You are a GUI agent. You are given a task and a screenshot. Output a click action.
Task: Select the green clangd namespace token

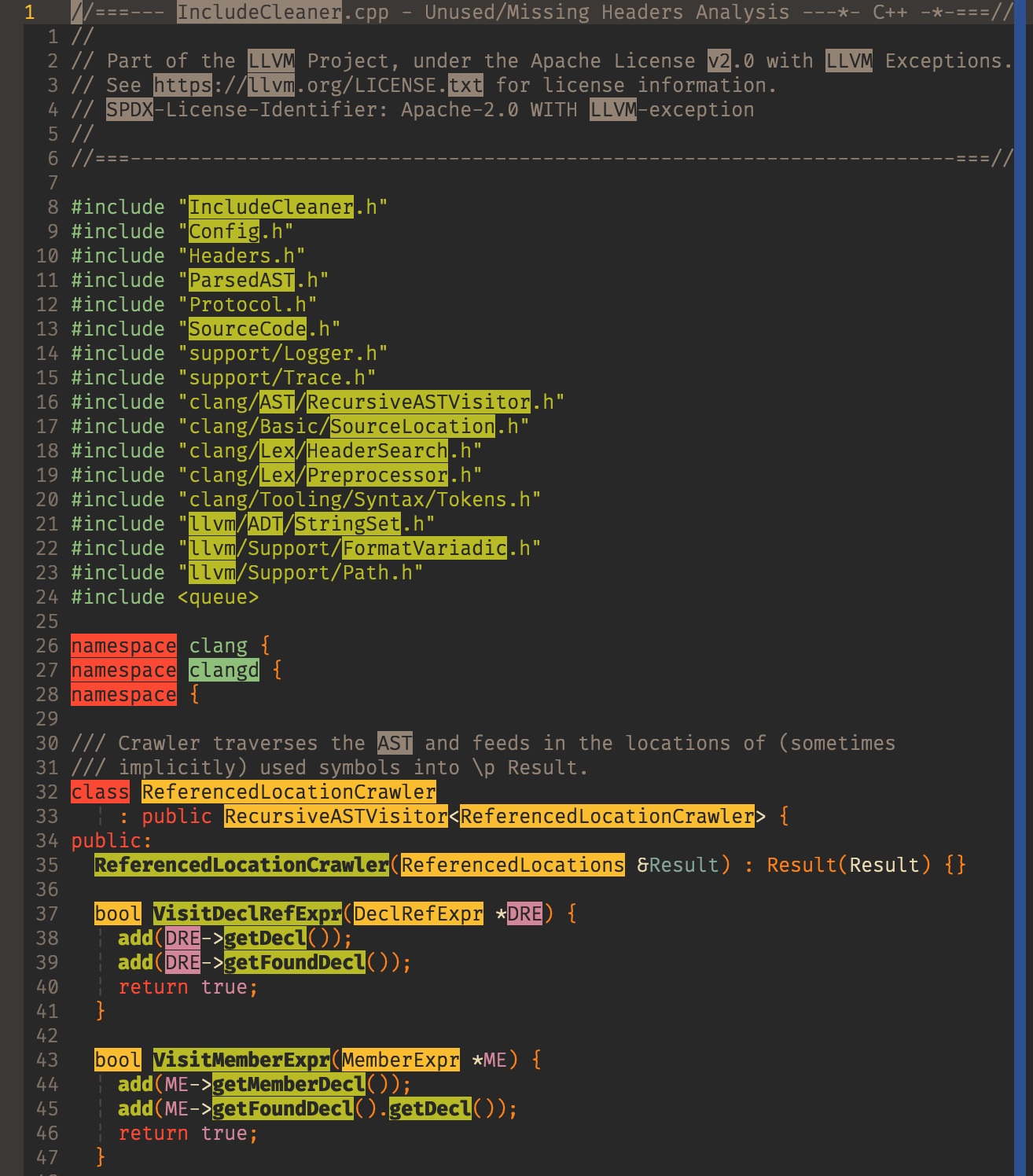[x=223, y=670]
